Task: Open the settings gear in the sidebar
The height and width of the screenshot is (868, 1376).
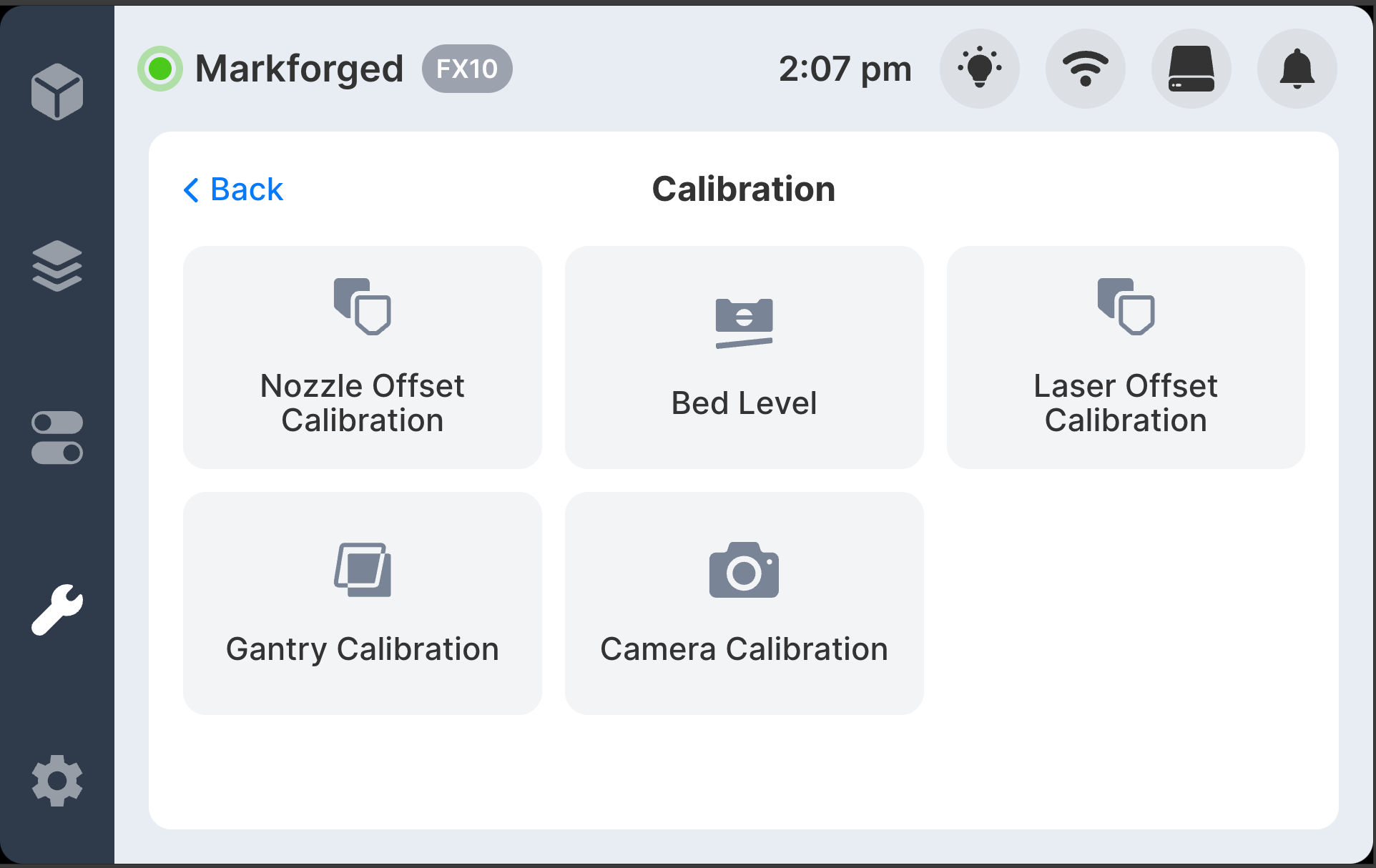Action: point(56,780)
